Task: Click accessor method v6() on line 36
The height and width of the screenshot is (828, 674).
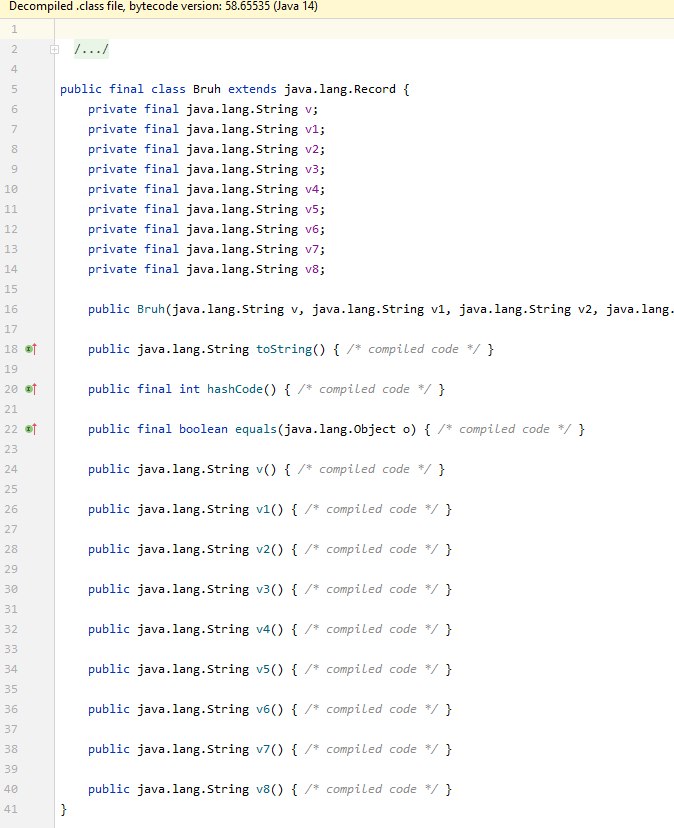Action: tap(263, 709)
